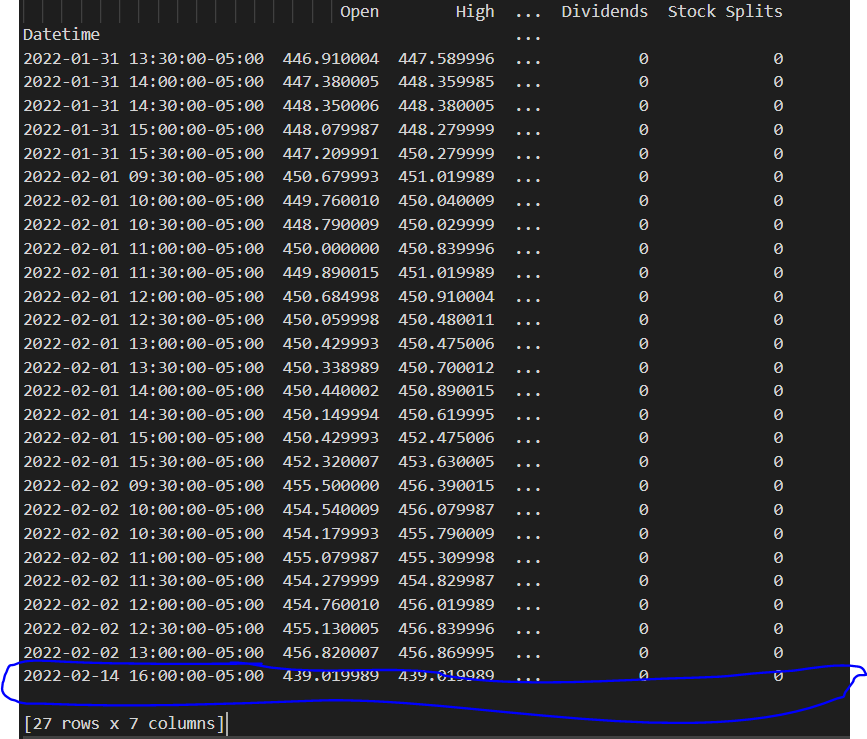
Task: Select timestamp 2022-02-01 11:30:00-05:00
Action: (x=144, y=273)
